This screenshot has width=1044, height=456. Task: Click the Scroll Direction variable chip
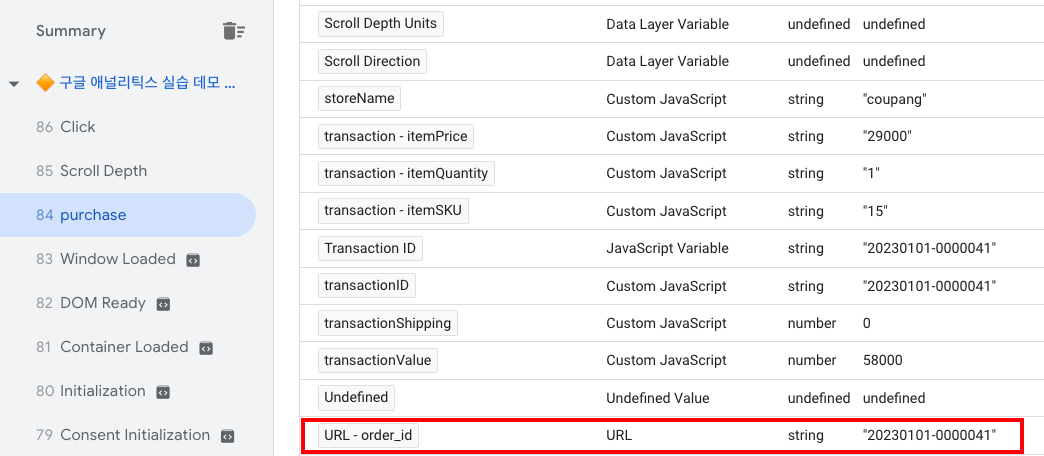[x=372, y=61]
